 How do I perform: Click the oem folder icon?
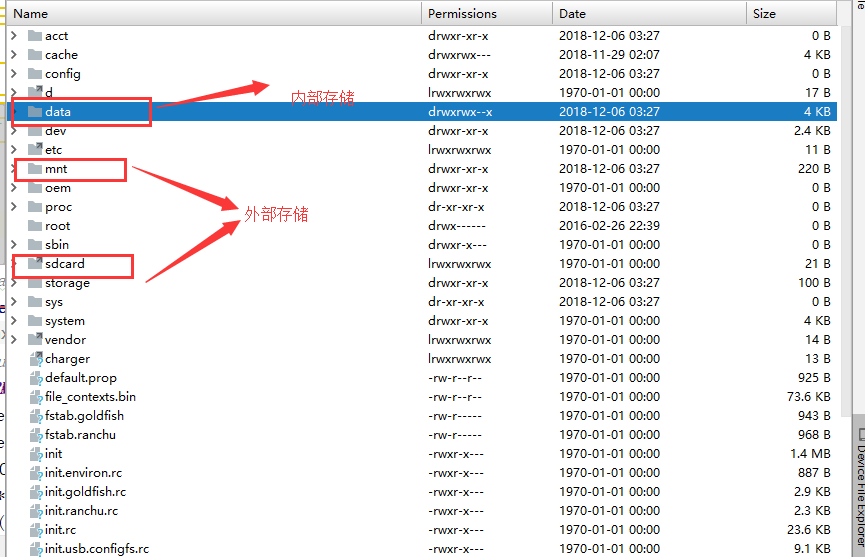point(35,188)
